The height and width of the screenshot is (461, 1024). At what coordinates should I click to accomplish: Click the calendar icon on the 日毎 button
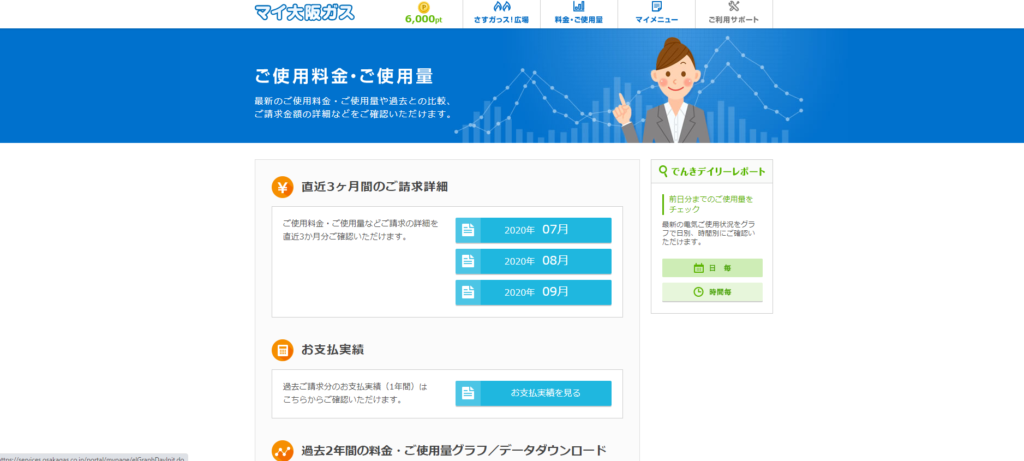click(699, 268)
